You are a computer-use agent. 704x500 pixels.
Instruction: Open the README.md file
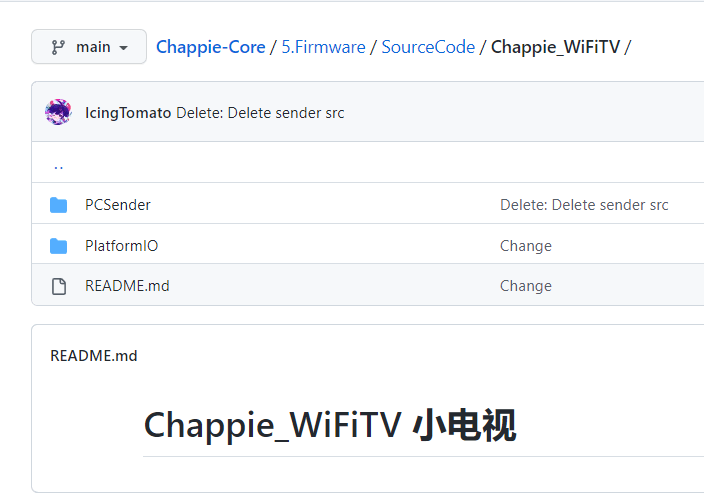pos(127,286)
